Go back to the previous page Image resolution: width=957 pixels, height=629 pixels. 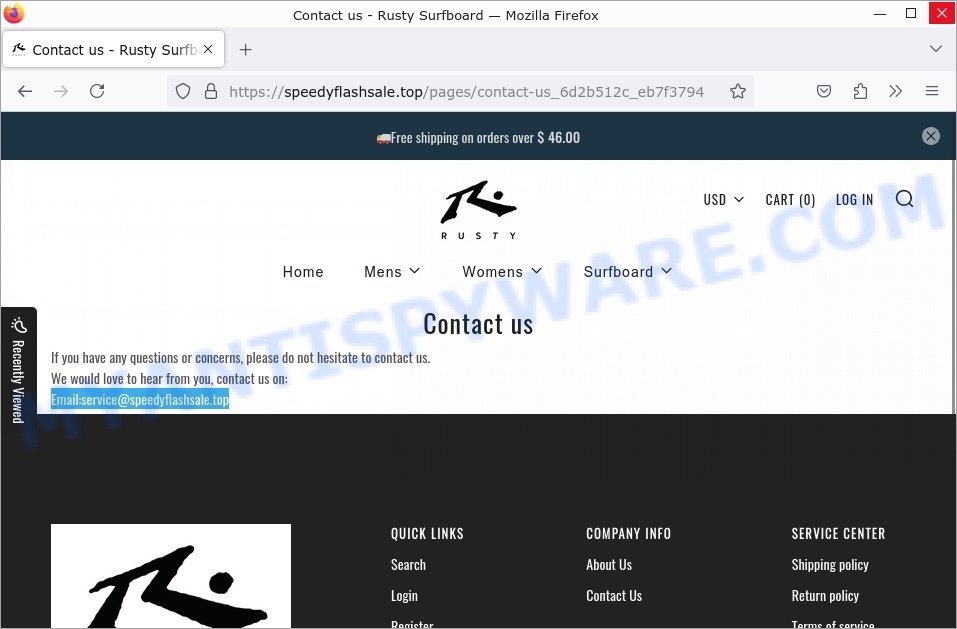point(25,92)
